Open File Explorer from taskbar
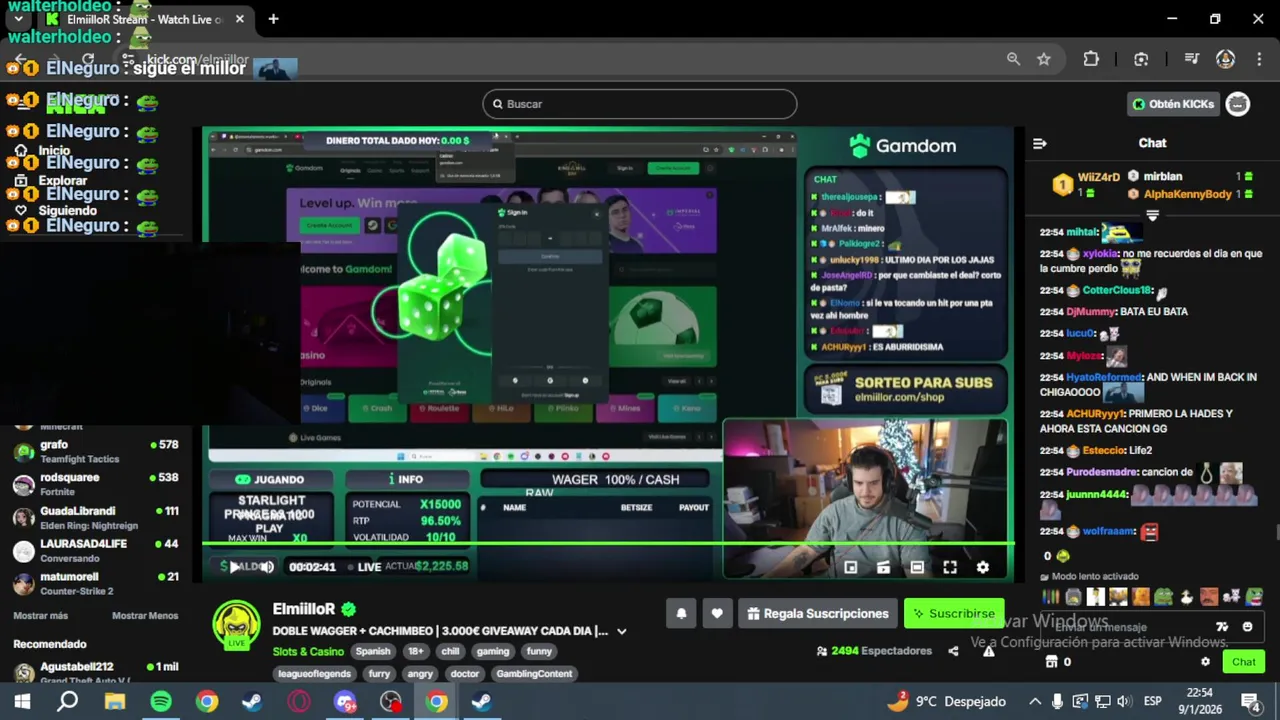The image size is (1280, 720). click(115, 702)
